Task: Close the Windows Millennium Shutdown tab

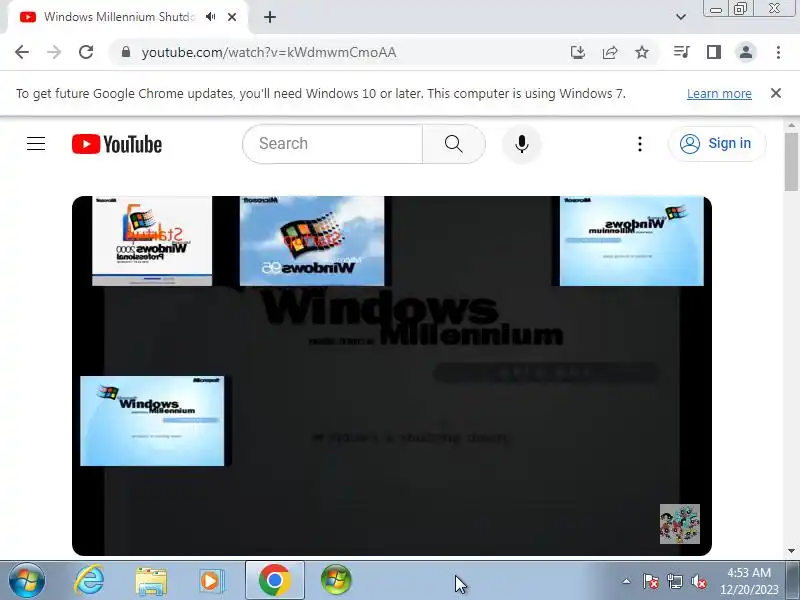Action: click(x=232, y=17)
